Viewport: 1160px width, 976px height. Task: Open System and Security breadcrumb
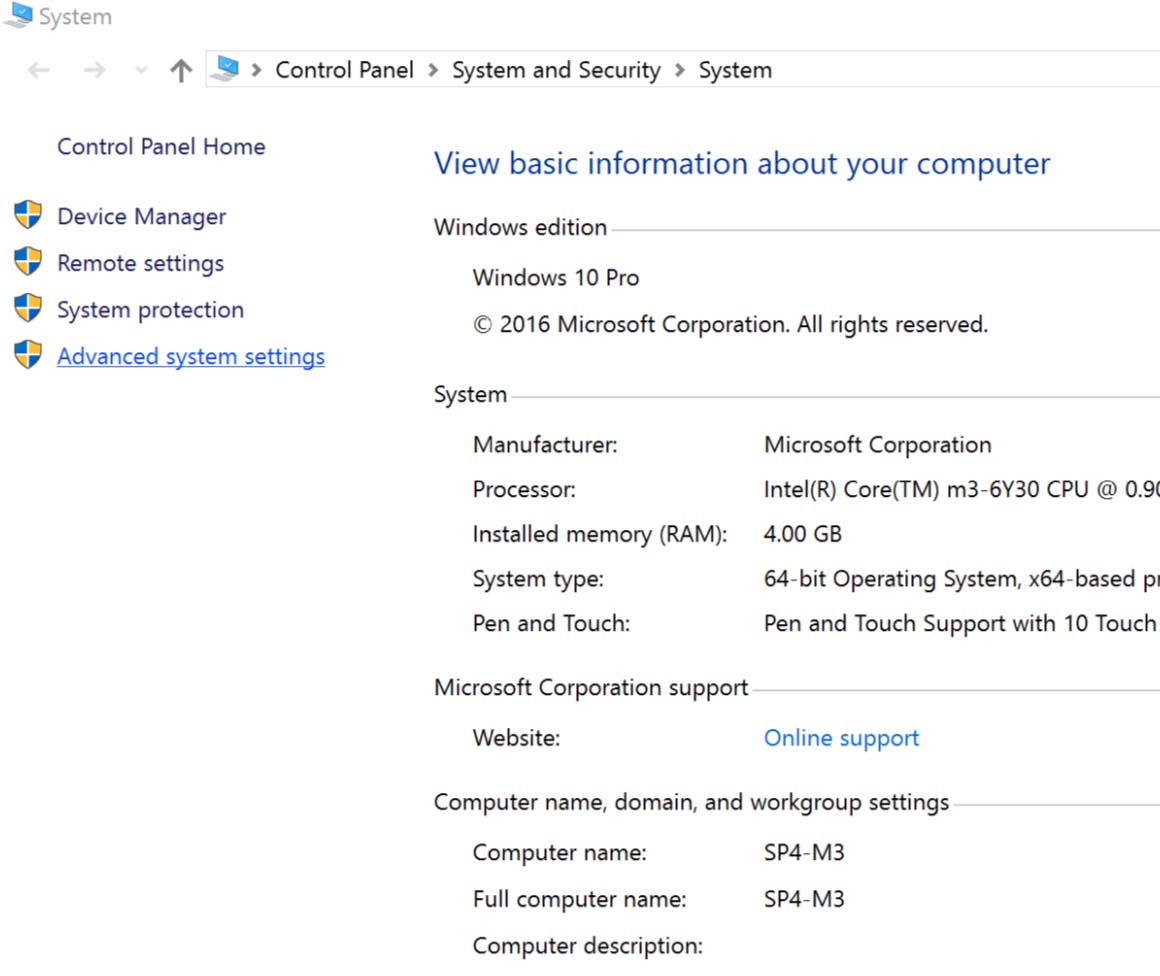[x=556, y=70]
